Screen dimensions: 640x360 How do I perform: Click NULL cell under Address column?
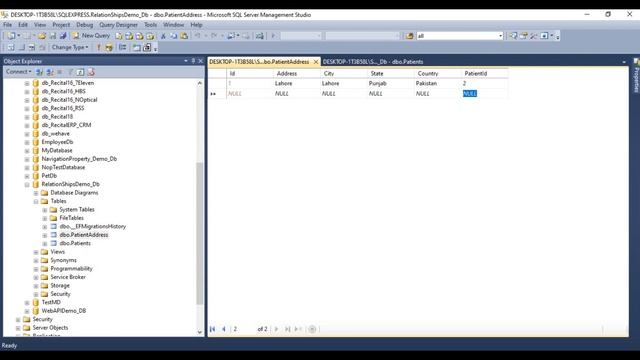coord(297,93)
